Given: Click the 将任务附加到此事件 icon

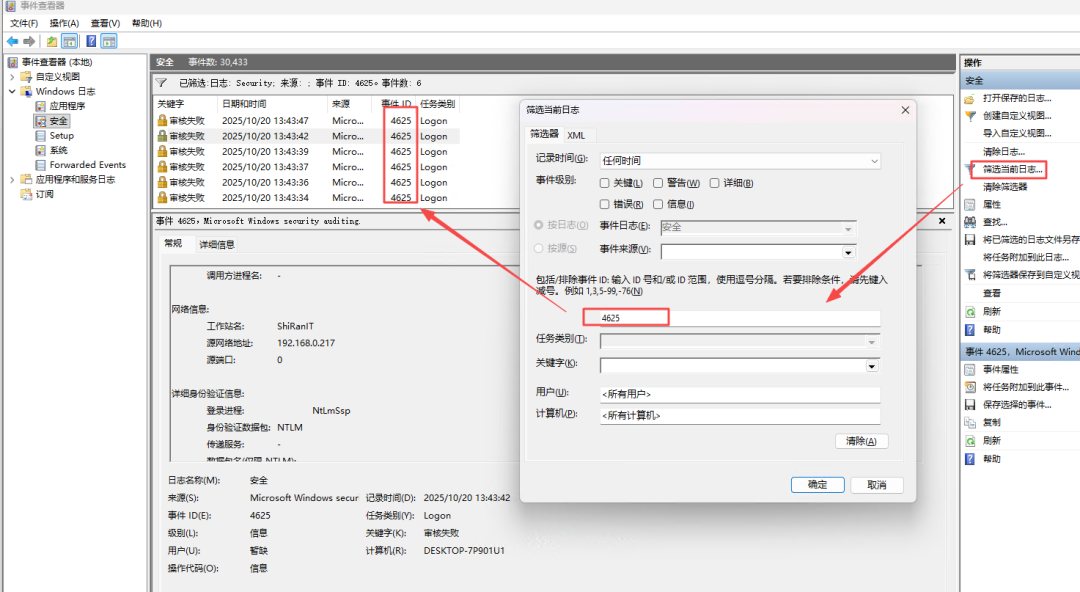Looking at the screenshot, I should pos(970,387).
